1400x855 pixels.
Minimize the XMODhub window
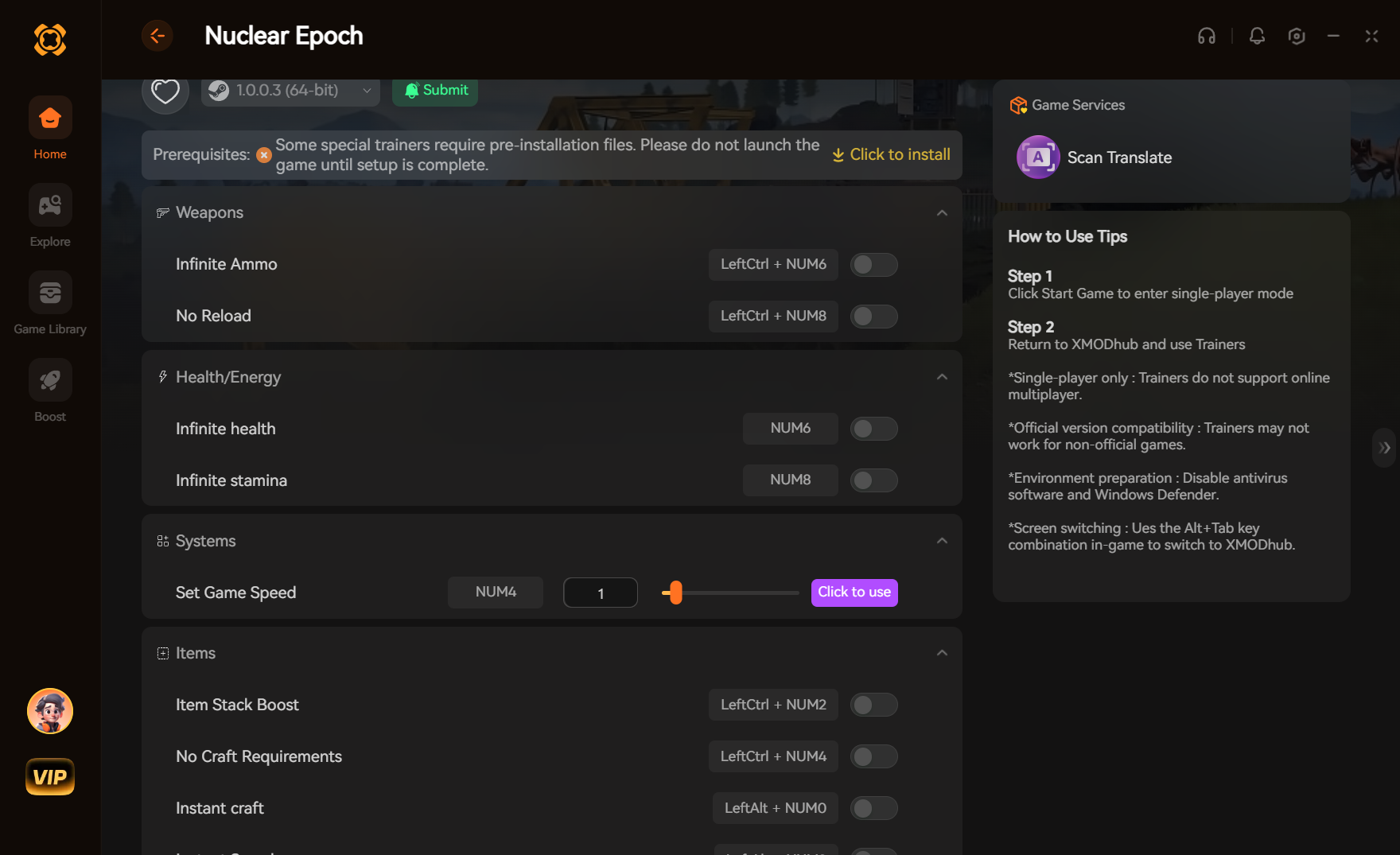tap(1333, 36)
